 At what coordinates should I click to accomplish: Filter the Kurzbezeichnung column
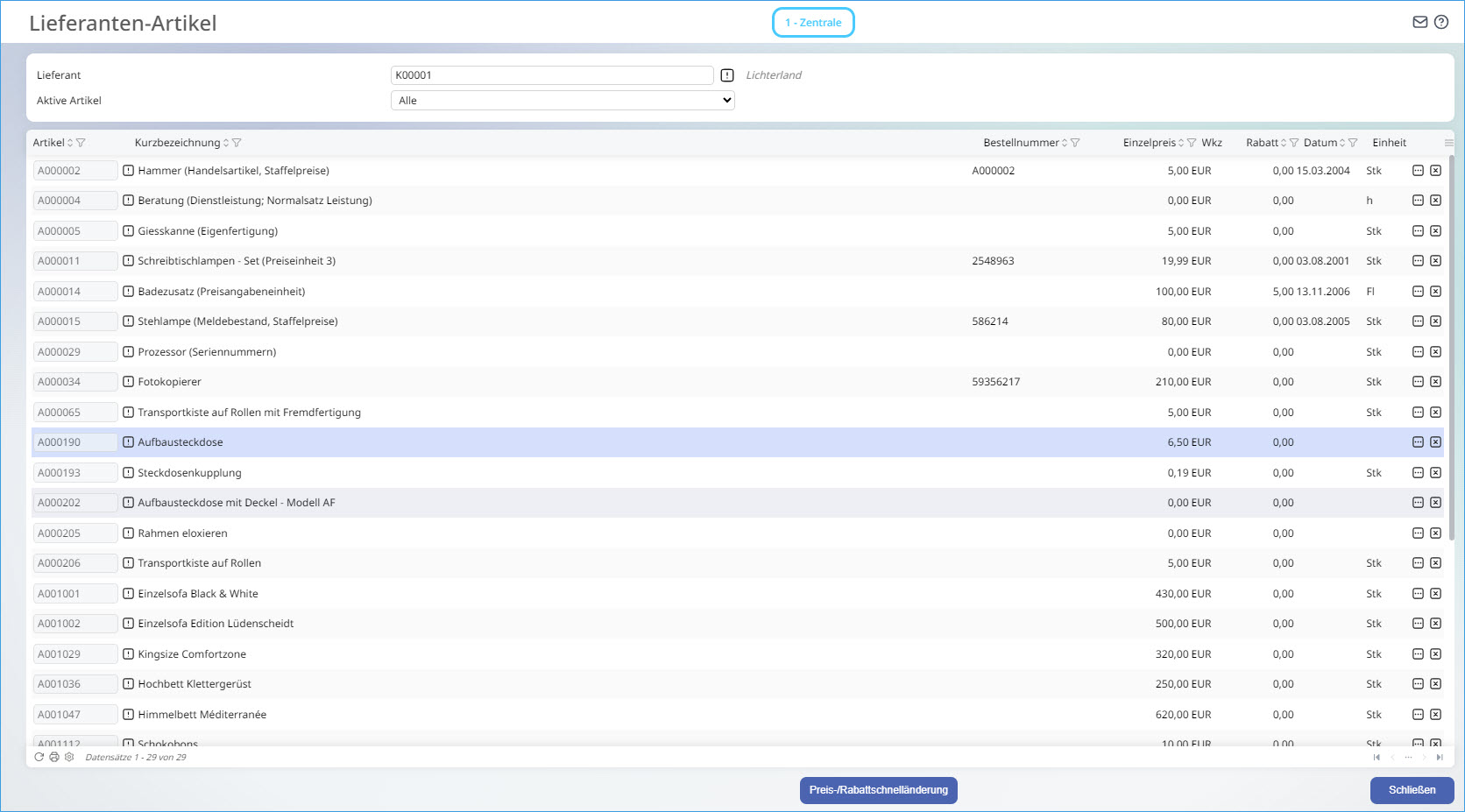[237, 143]
